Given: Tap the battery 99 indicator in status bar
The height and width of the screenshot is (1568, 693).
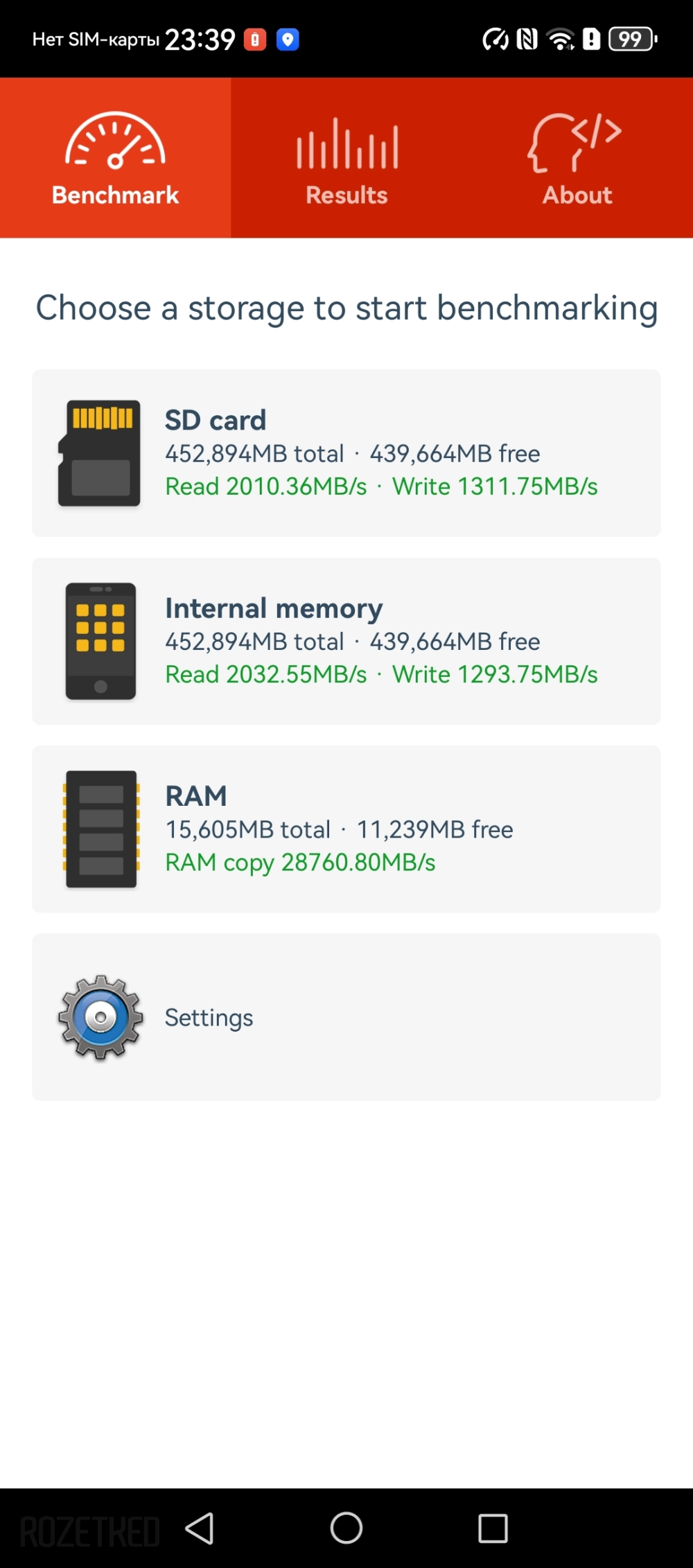Looking at the screenshot, I should [631, 39].
